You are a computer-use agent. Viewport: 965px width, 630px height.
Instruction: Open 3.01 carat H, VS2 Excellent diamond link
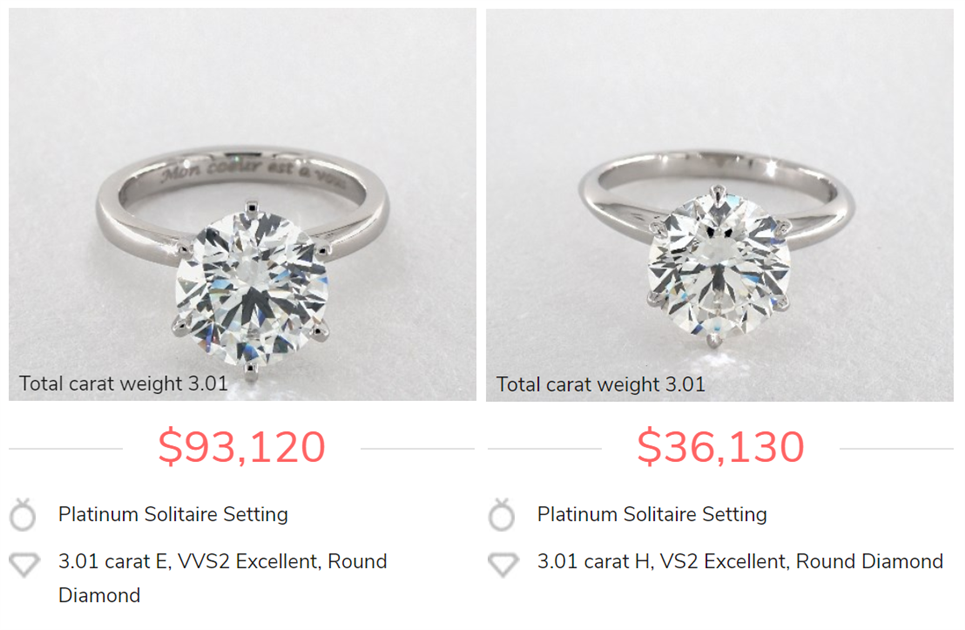click(740, 561)
